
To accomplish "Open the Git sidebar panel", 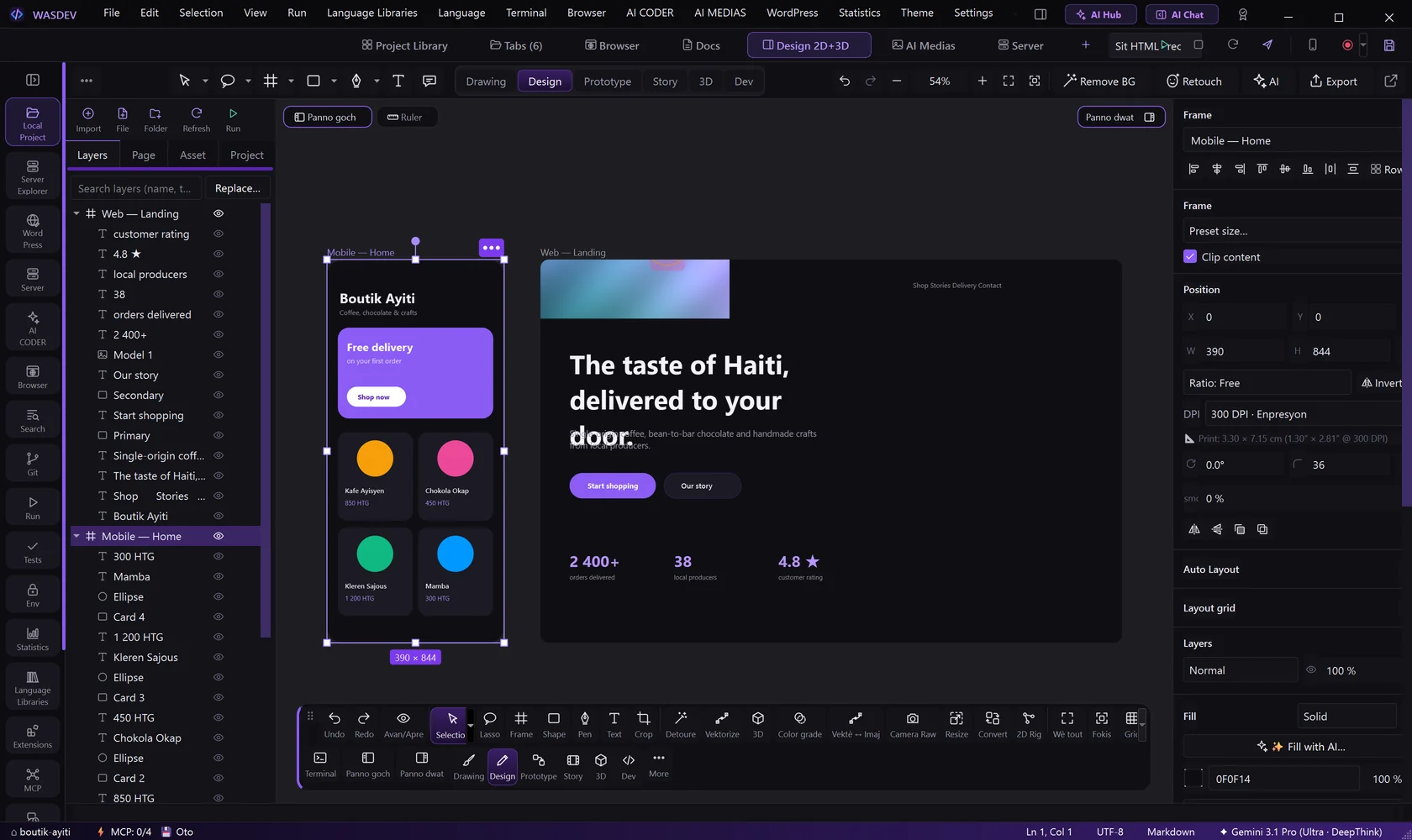I will (x=33, y=464).
